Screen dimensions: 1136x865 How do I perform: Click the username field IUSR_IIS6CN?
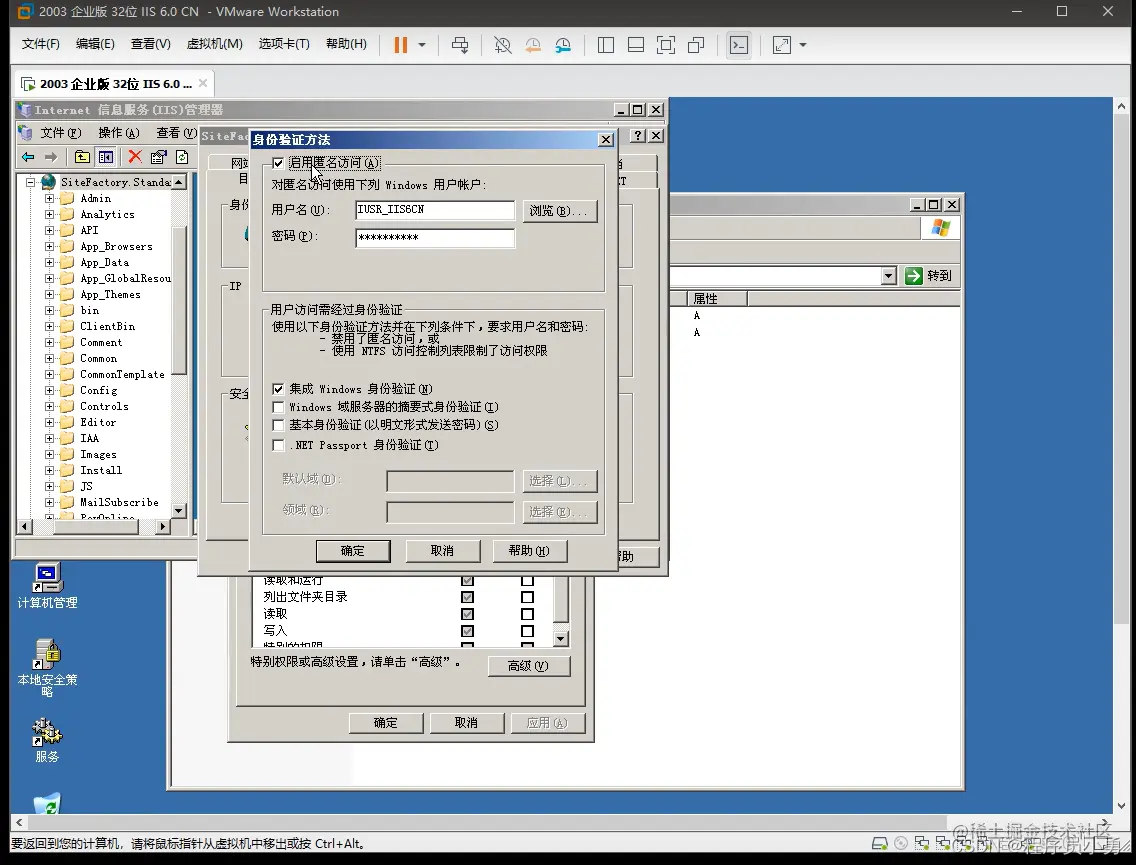coord(435,210)
